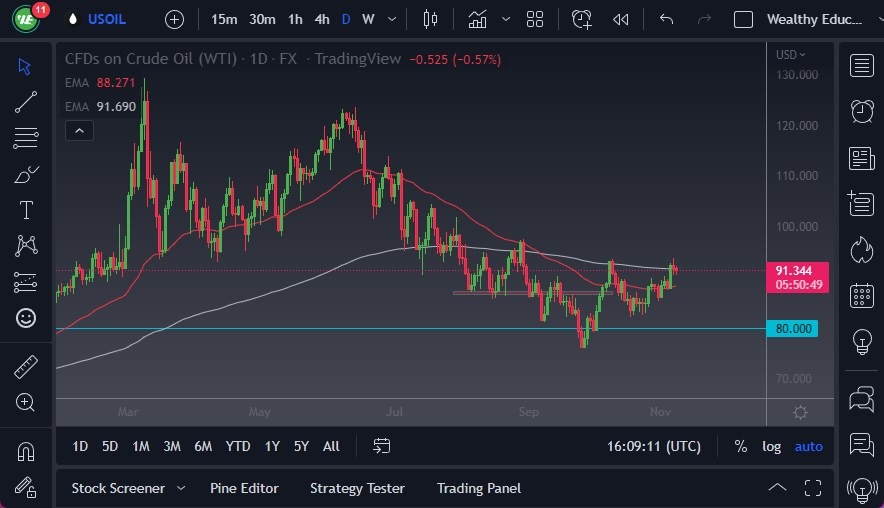
Task: Expand the Stock Screener dropdown arrow
Action: [181, 488]
